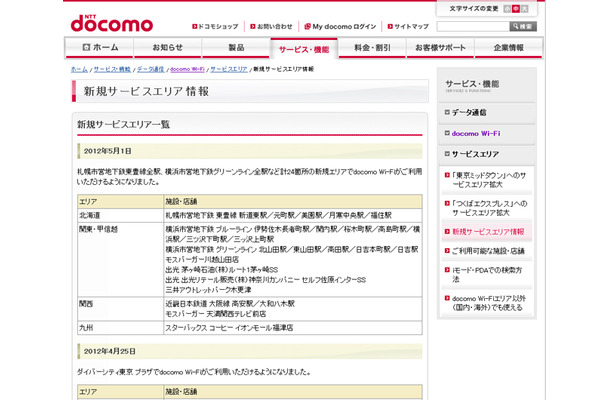Viewport: 610px width, 400px height.
Task: Select the 2012年4月25日 date heading
Action: point(109,351)
